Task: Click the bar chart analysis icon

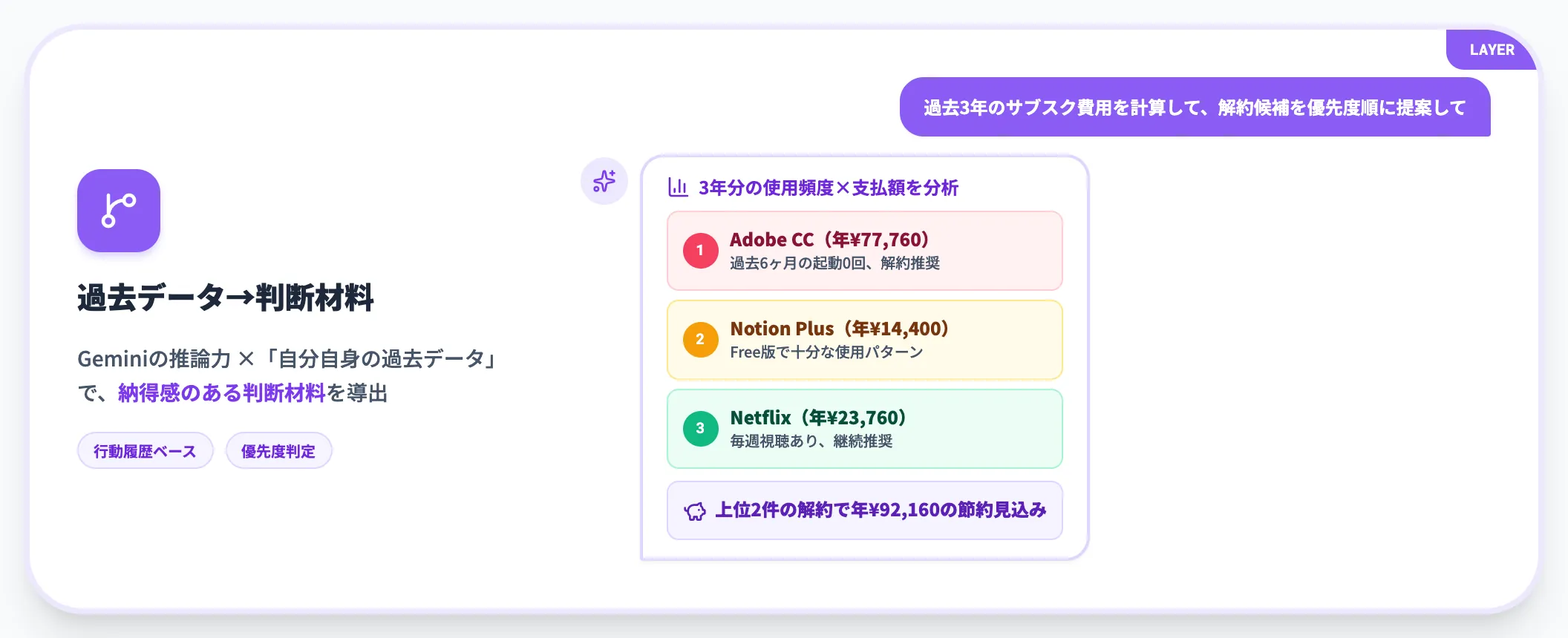Action: 678,187
